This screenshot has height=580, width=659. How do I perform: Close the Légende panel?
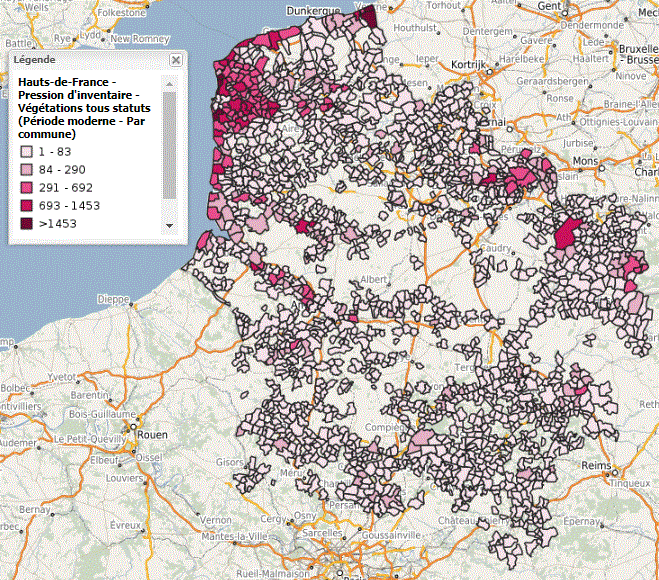(x=176, y=60)
